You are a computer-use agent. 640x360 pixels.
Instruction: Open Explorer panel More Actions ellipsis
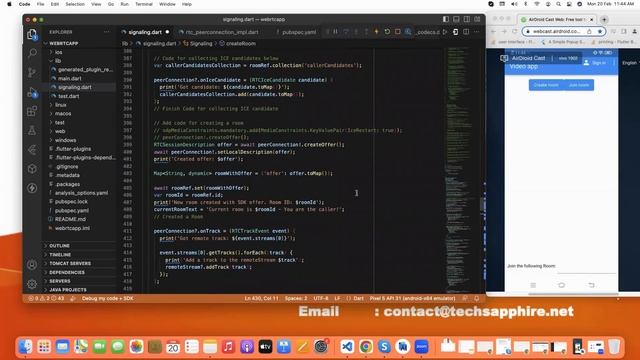pos(107,32)
